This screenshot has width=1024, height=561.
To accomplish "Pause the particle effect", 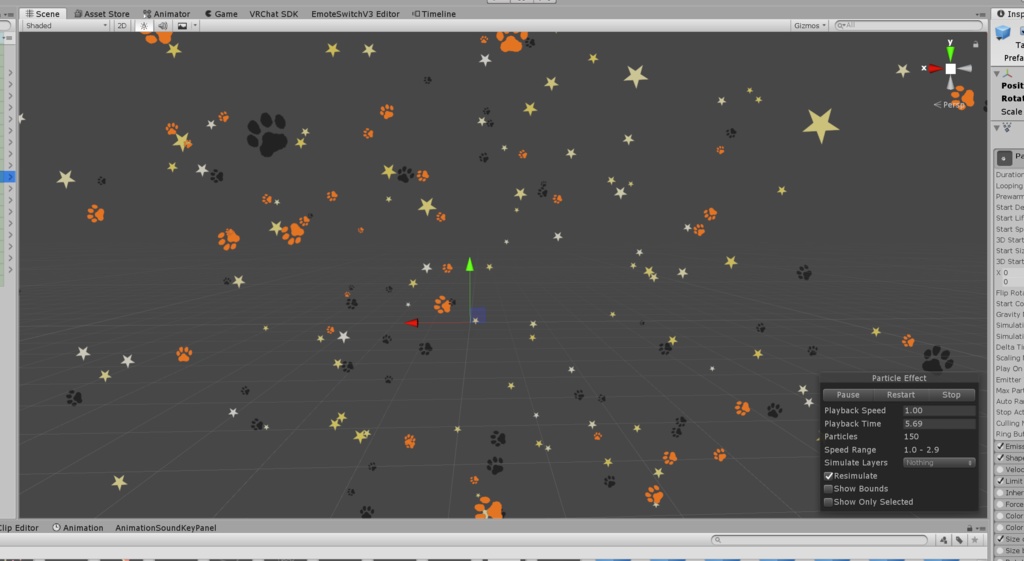I will point(848,395).
